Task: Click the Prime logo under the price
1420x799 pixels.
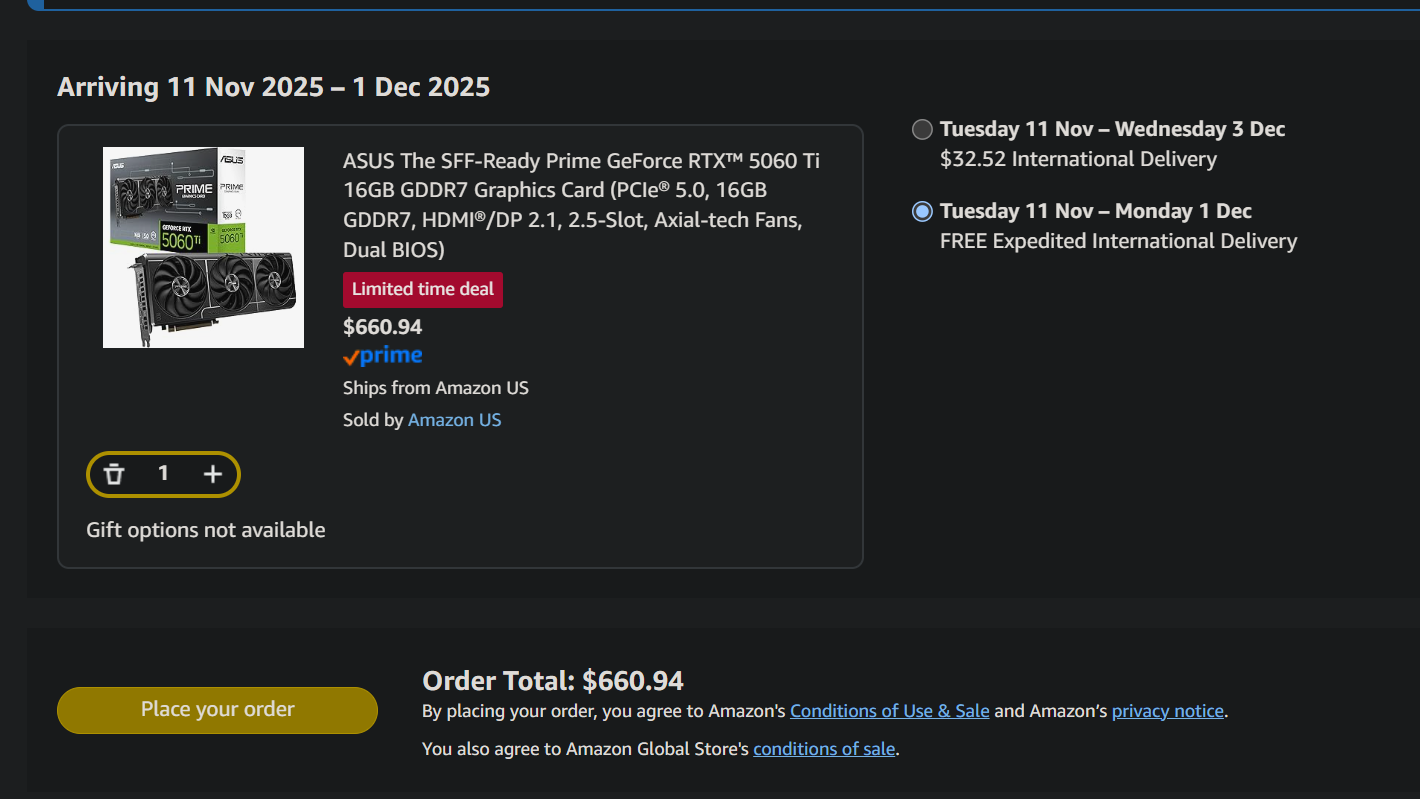Action: coord(383,356)
